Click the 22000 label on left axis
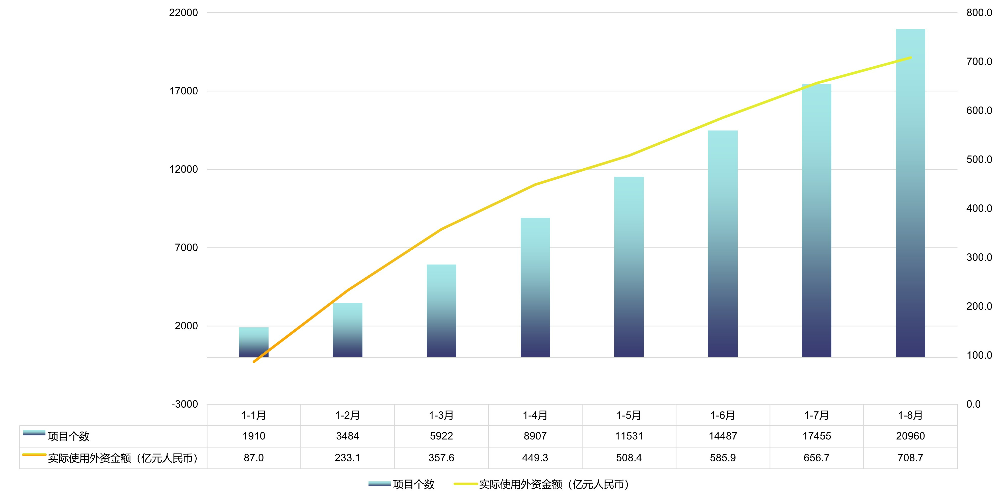 pyautogui.click(x=184, y=13)
